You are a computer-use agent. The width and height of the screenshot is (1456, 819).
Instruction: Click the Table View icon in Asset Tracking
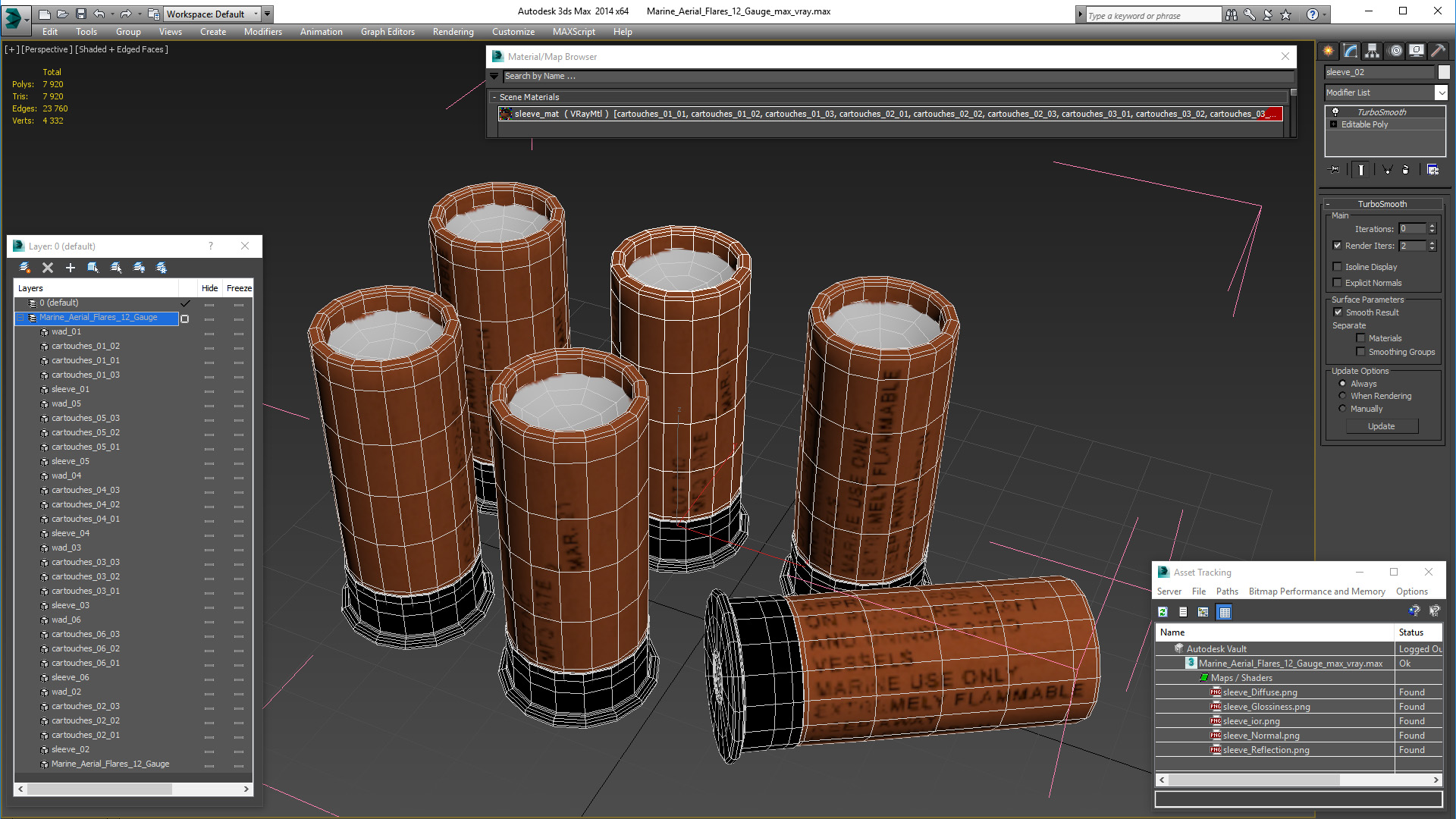coord(1225,612)
